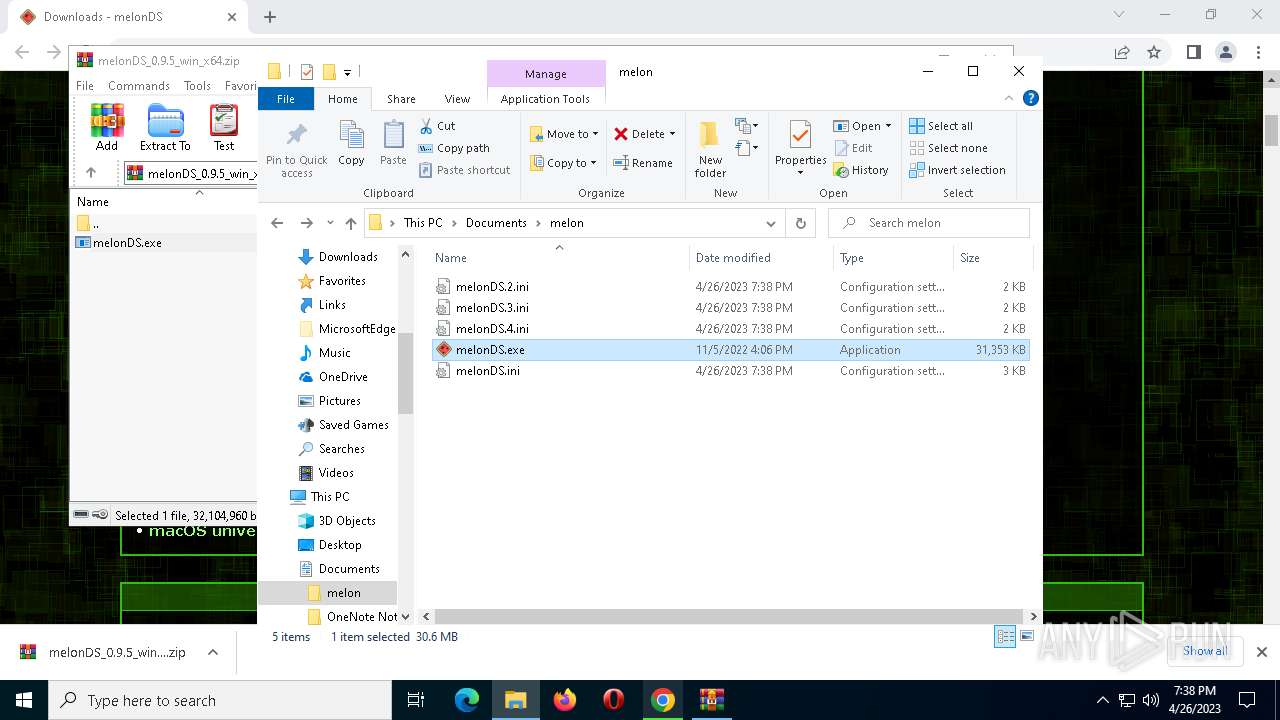
Task: Open Properties from the ribbon
Action: (x=800, y=147)
